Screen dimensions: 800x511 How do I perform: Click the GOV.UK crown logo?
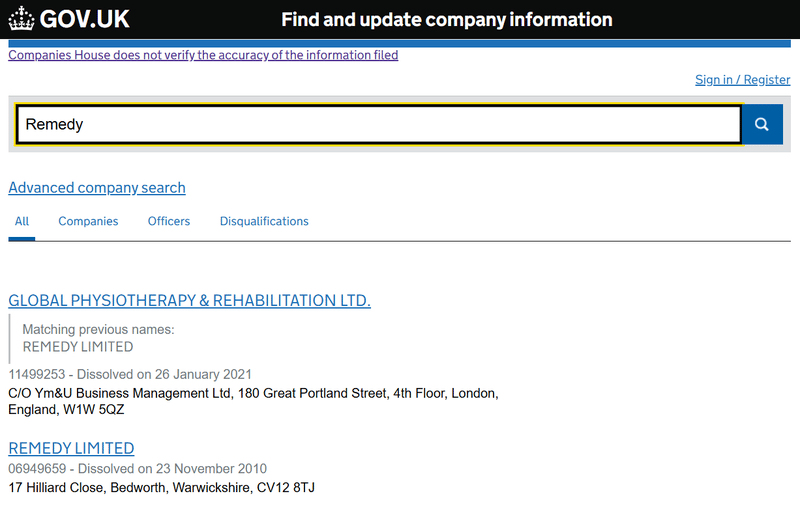pyautogui.click(x=21, y=19)
